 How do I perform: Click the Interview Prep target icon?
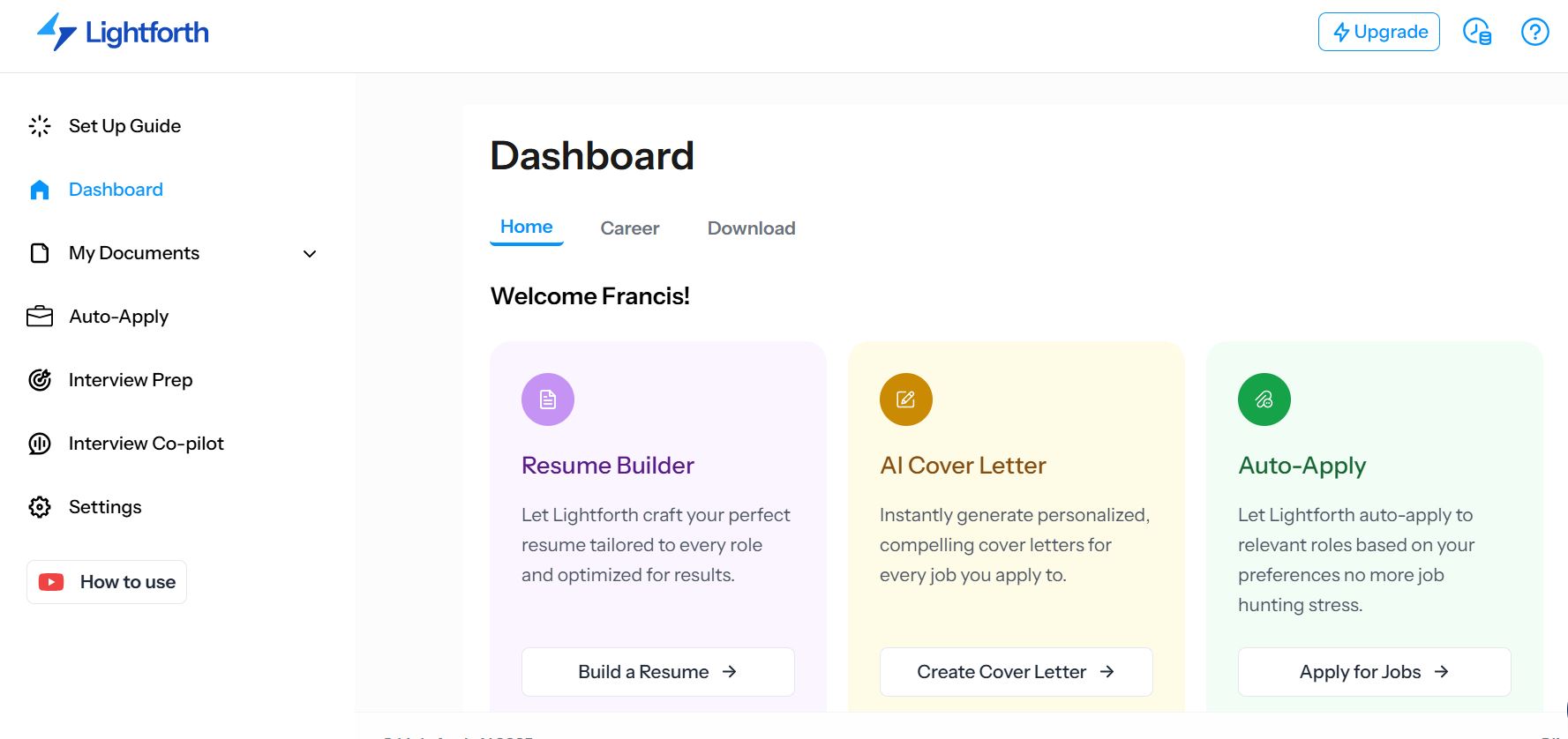(40, 380)
